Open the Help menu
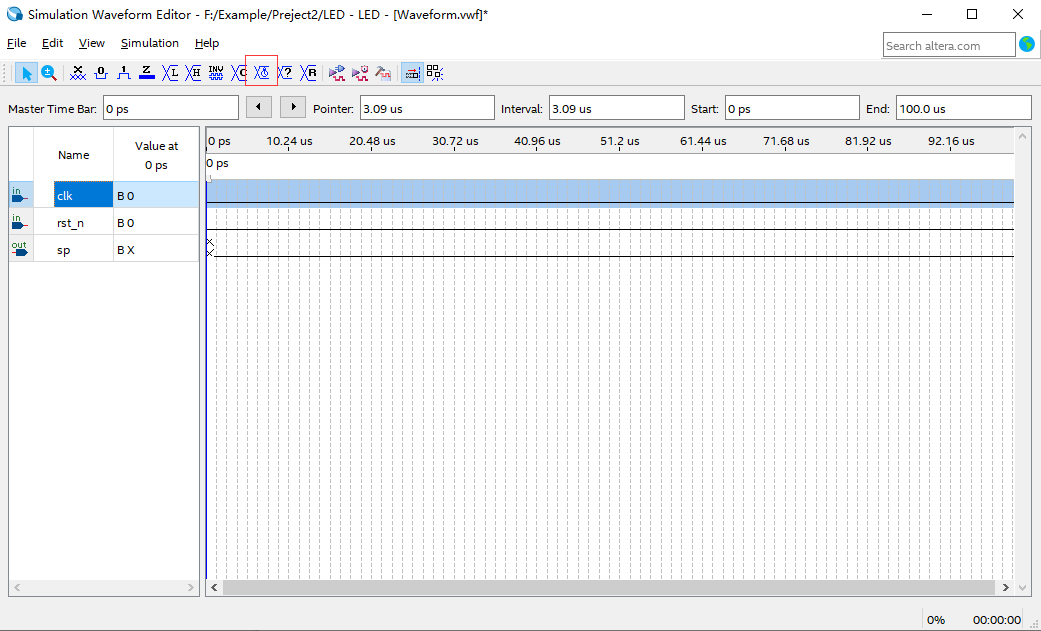Image resolution: width=1041 pixels, height=631 pixels. tap(207, 43)
